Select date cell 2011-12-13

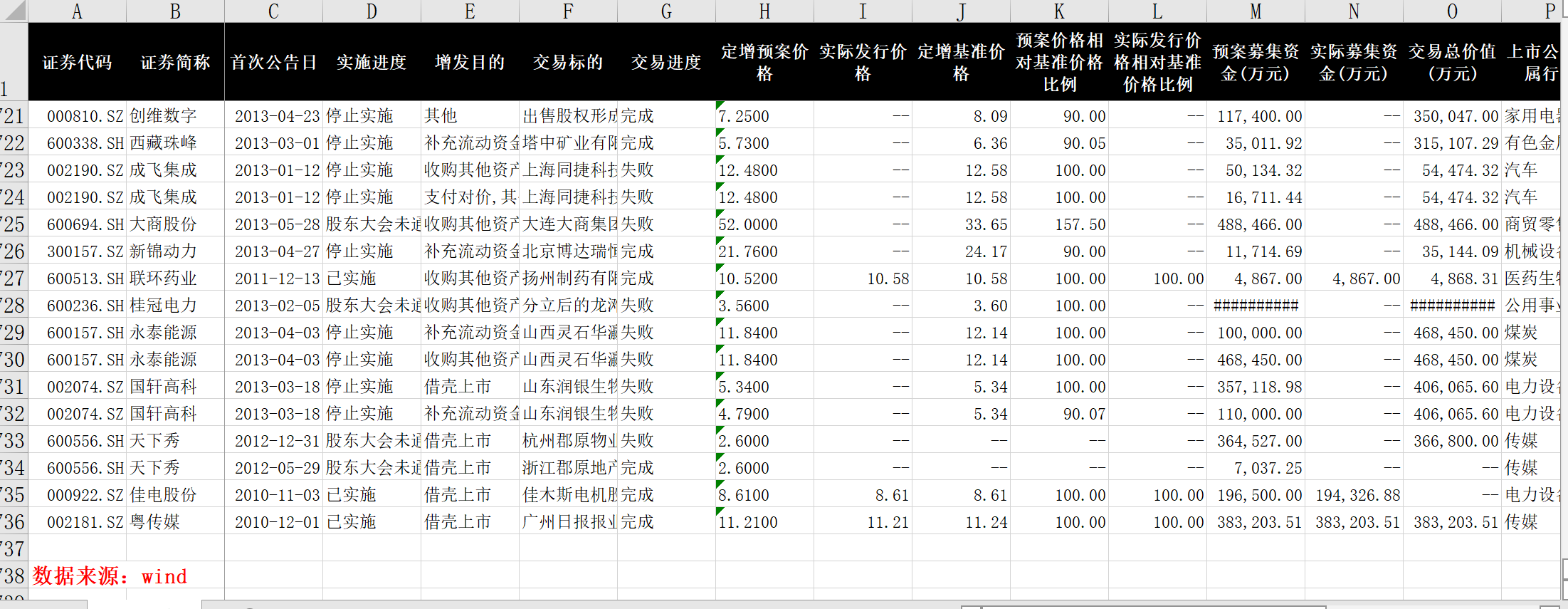click(x=273, y=278)
